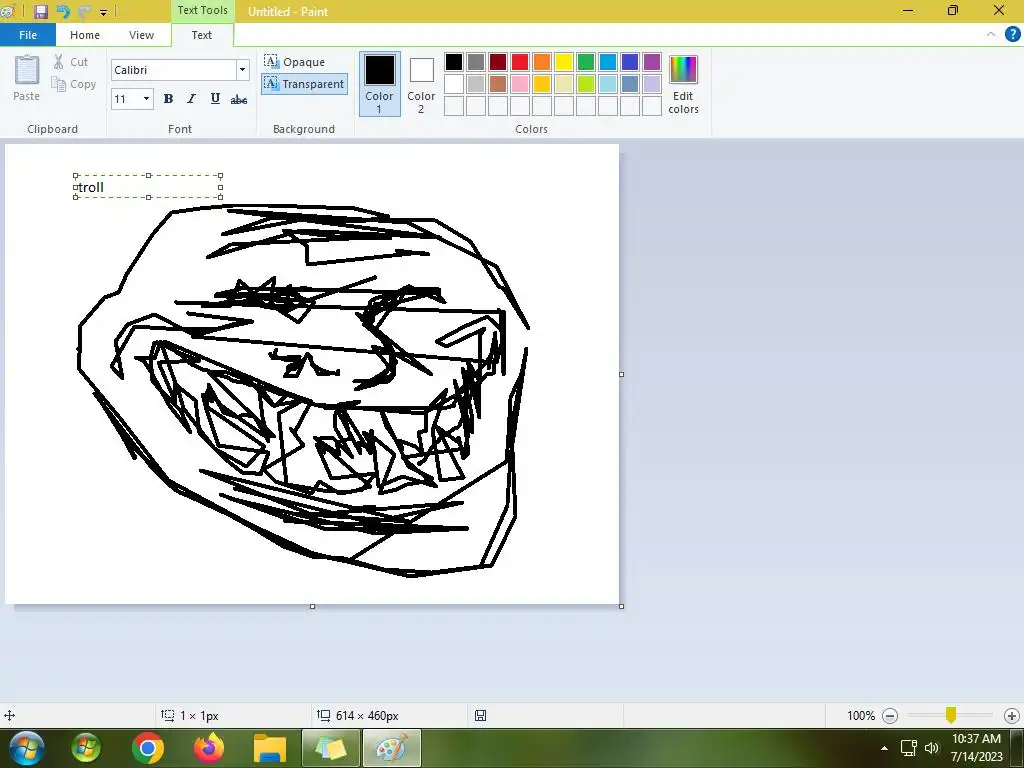1024x768 pixels.
Task: Toggle Italic formatting
Action: coord(191,99)
